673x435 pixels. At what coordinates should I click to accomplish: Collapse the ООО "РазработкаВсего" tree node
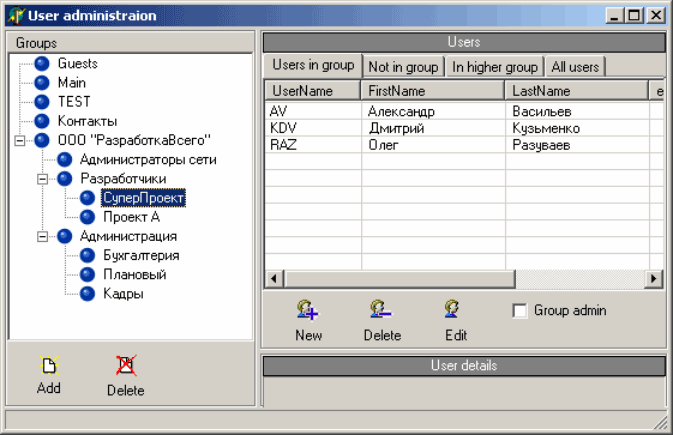[x=19, y=140]
